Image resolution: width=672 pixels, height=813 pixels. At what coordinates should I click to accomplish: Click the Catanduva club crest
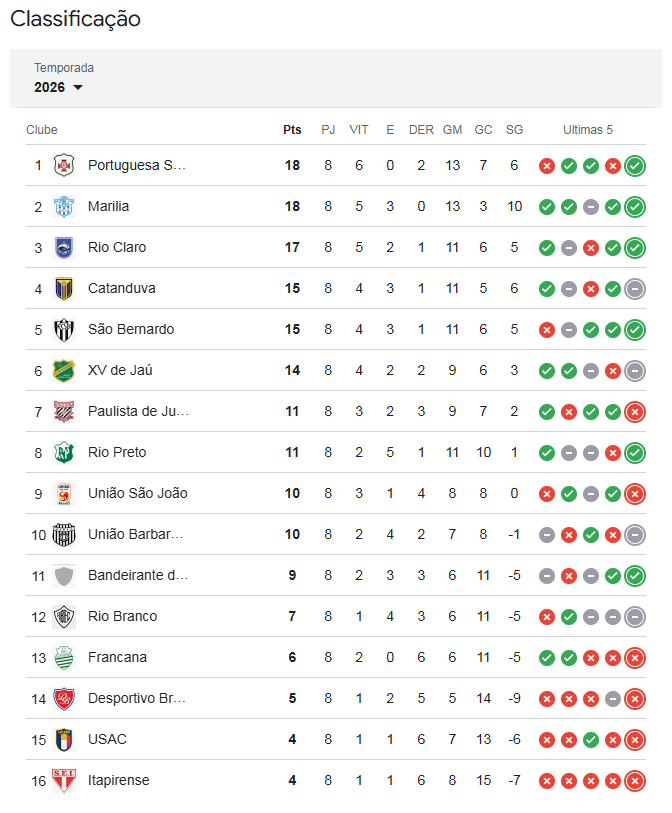[x=64, y=288]
